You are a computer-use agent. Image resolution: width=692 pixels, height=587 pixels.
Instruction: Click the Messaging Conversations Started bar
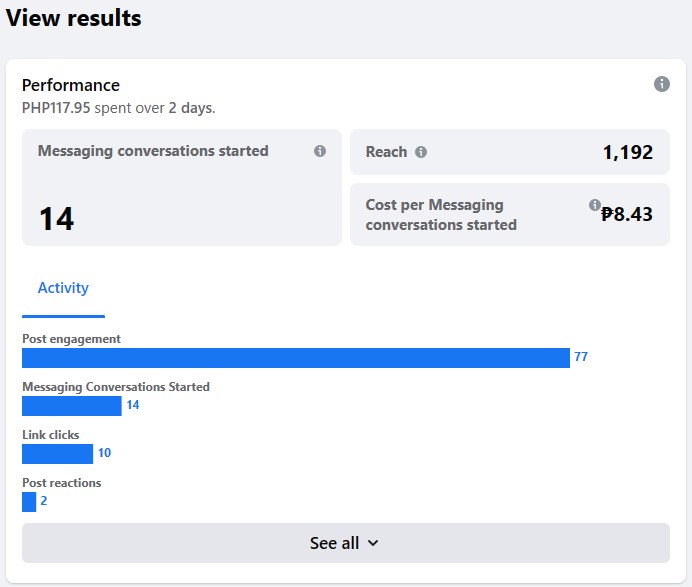click(71, 405)
